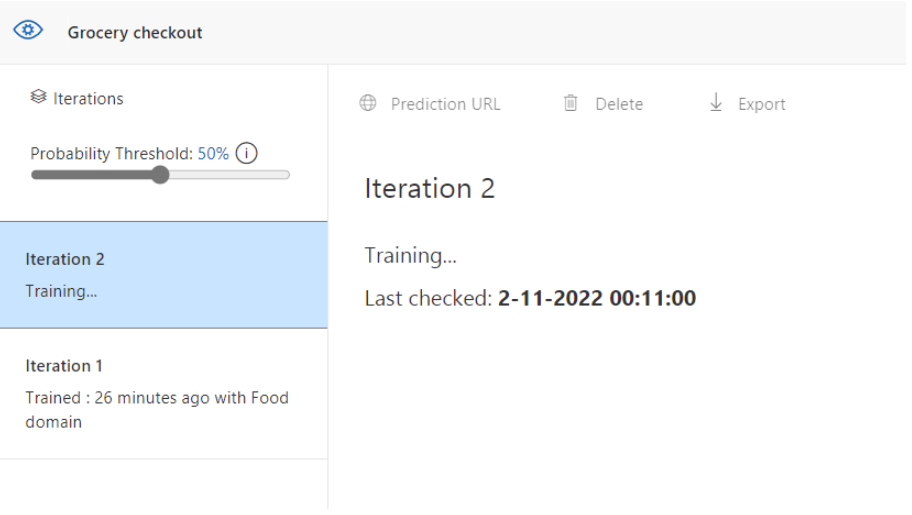The height and width of the screenshot is (515, 912).
Task: Click the 50% threshold value
Action: tap(213, 154)
